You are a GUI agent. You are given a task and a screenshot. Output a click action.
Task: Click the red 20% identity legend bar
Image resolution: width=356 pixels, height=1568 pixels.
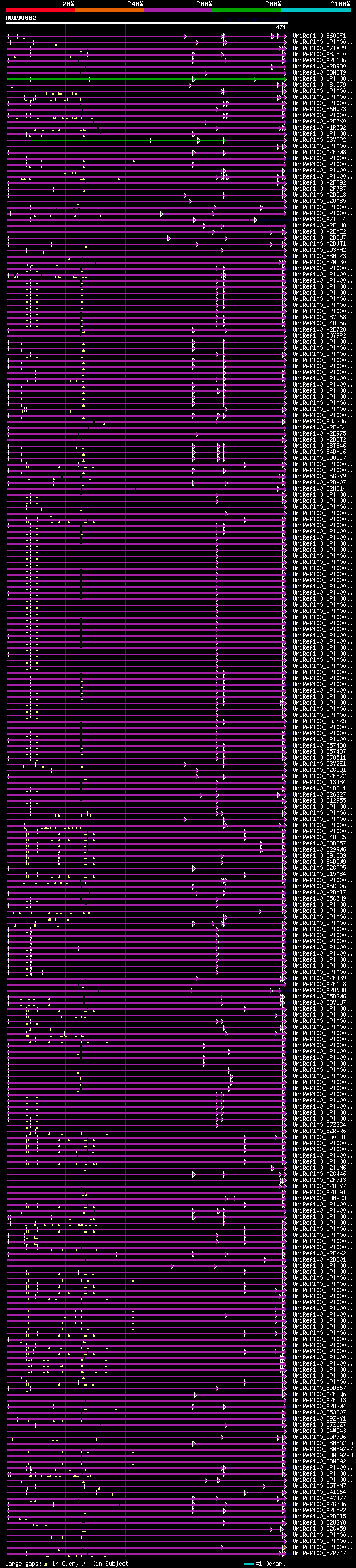coord(39,10)
